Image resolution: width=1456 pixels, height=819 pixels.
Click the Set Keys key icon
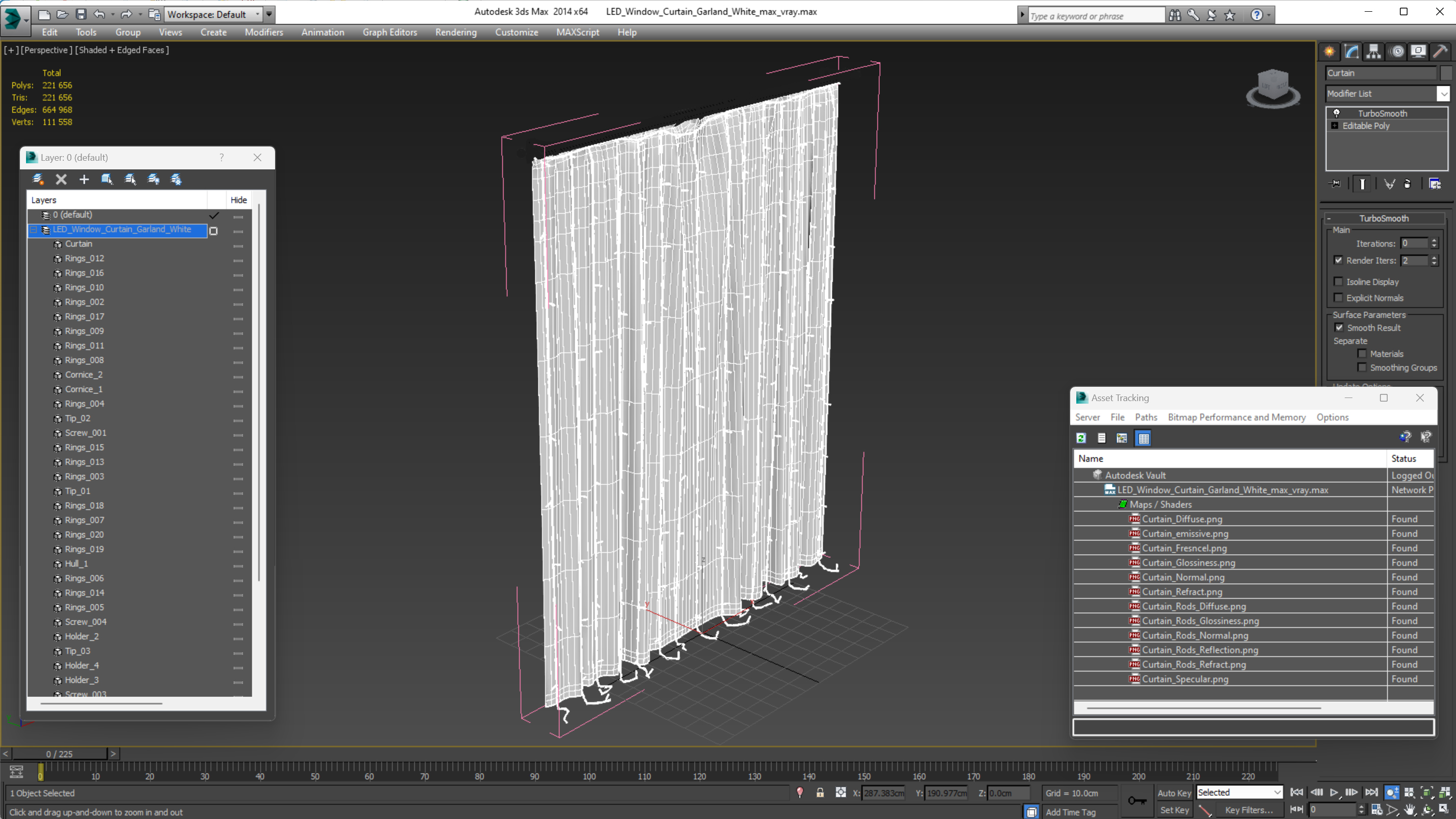tap(1137, 800)
